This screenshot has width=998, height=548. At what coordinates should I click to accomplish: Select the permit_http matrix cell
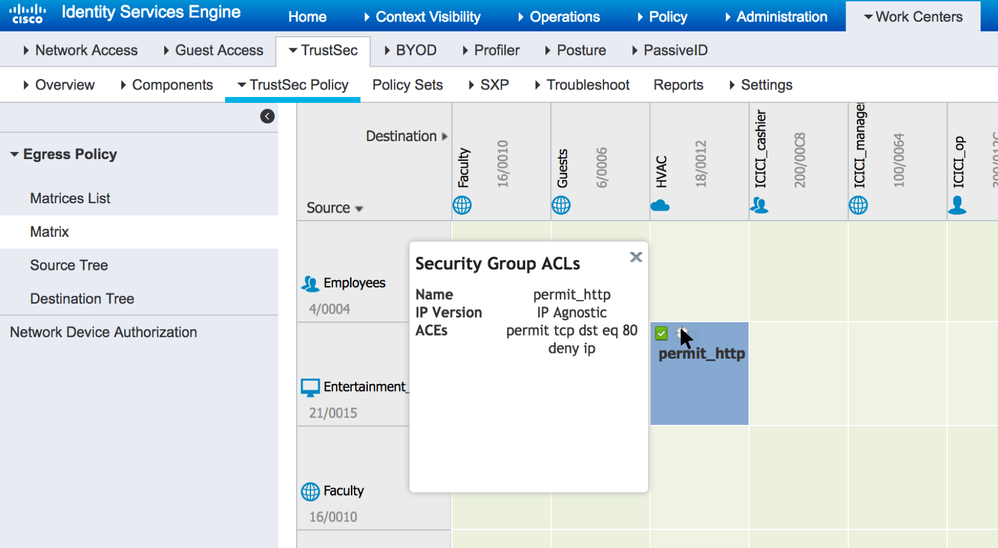[x=699, y=374]
